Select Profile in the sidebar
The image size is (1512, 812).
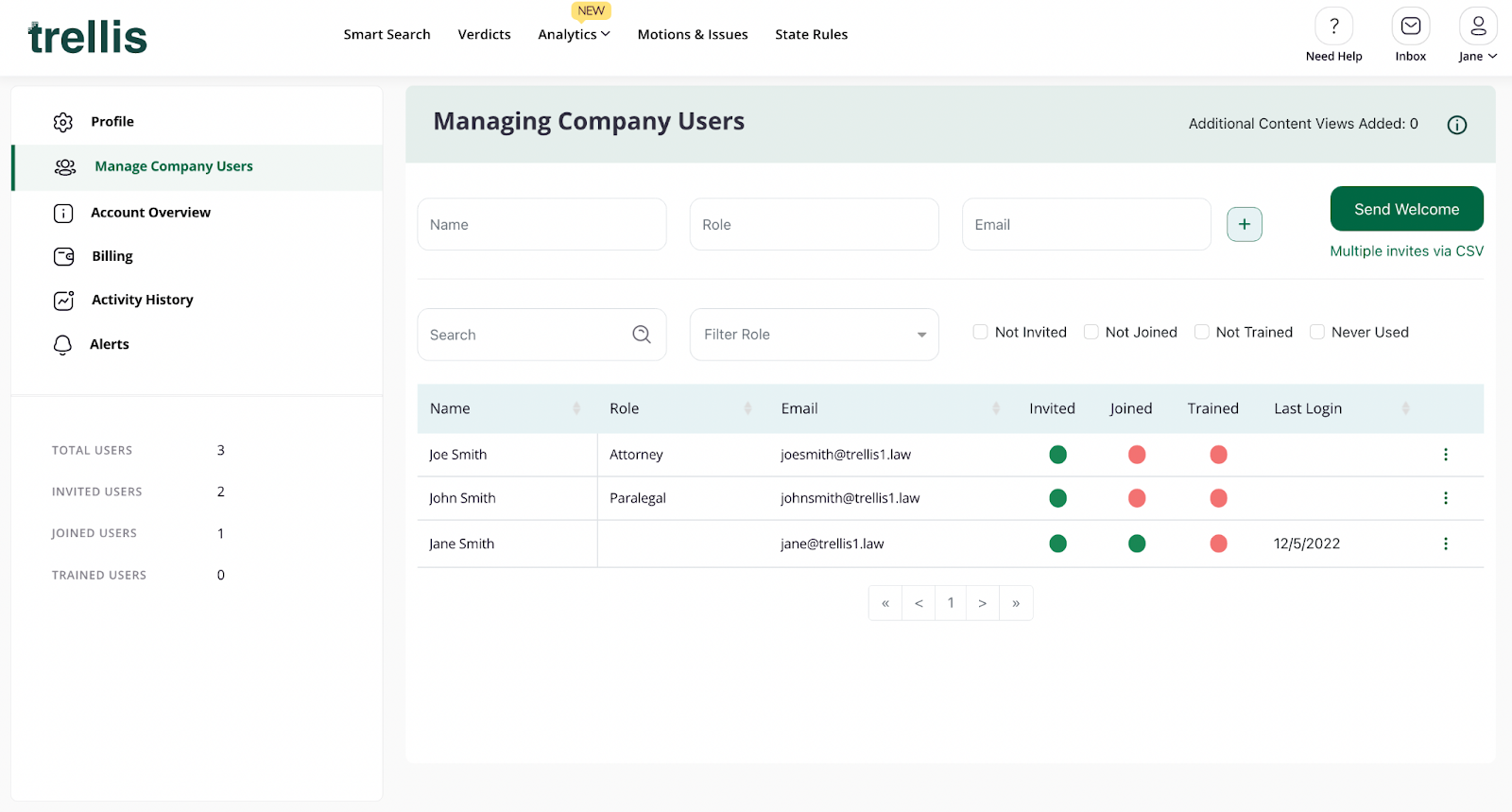click(x=112, y=122)
